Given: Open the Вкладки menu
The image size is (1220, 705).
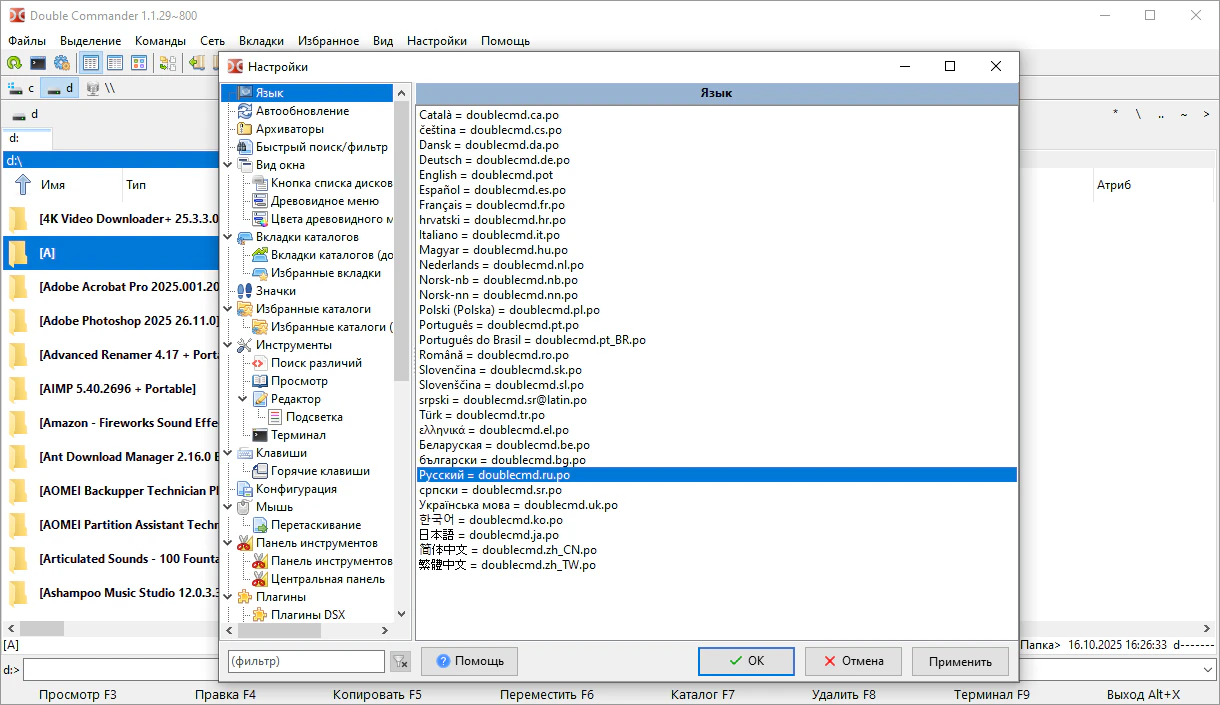Looking at the screenshot, I should 261,41.
